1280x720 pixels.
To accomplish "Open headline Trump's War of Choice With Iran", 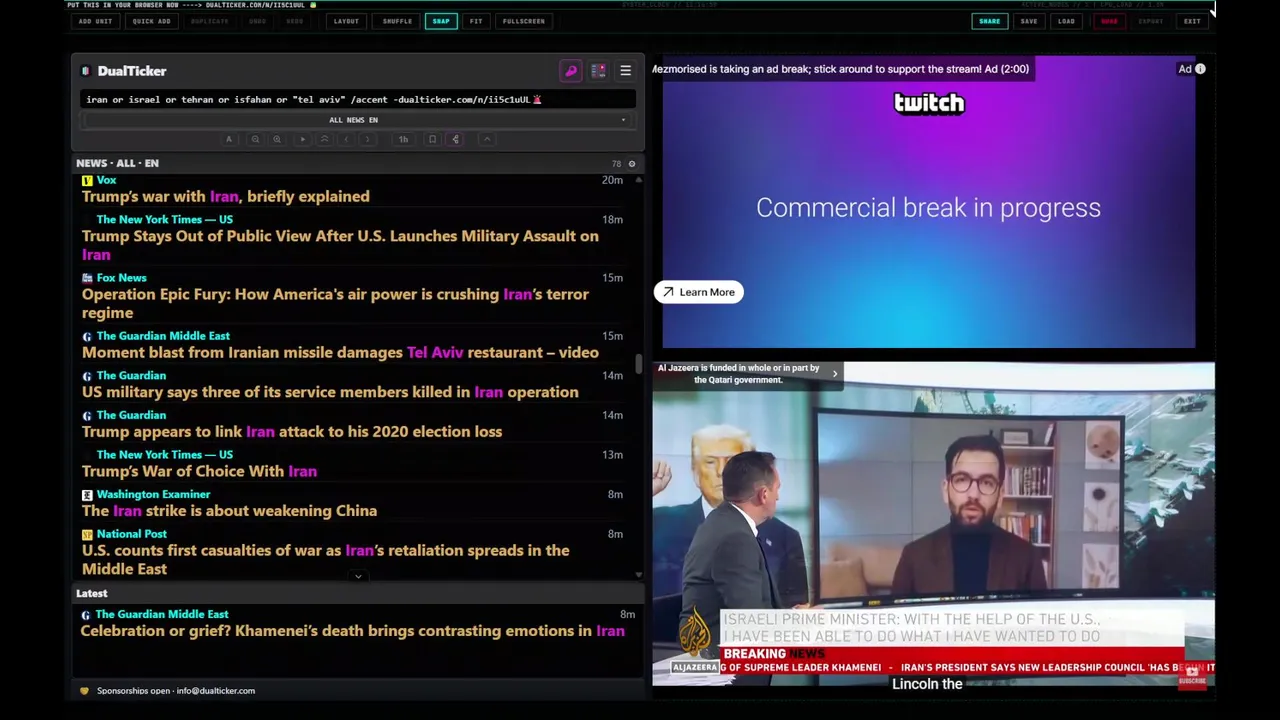I will pyautogui.click(x=199, y=471).
